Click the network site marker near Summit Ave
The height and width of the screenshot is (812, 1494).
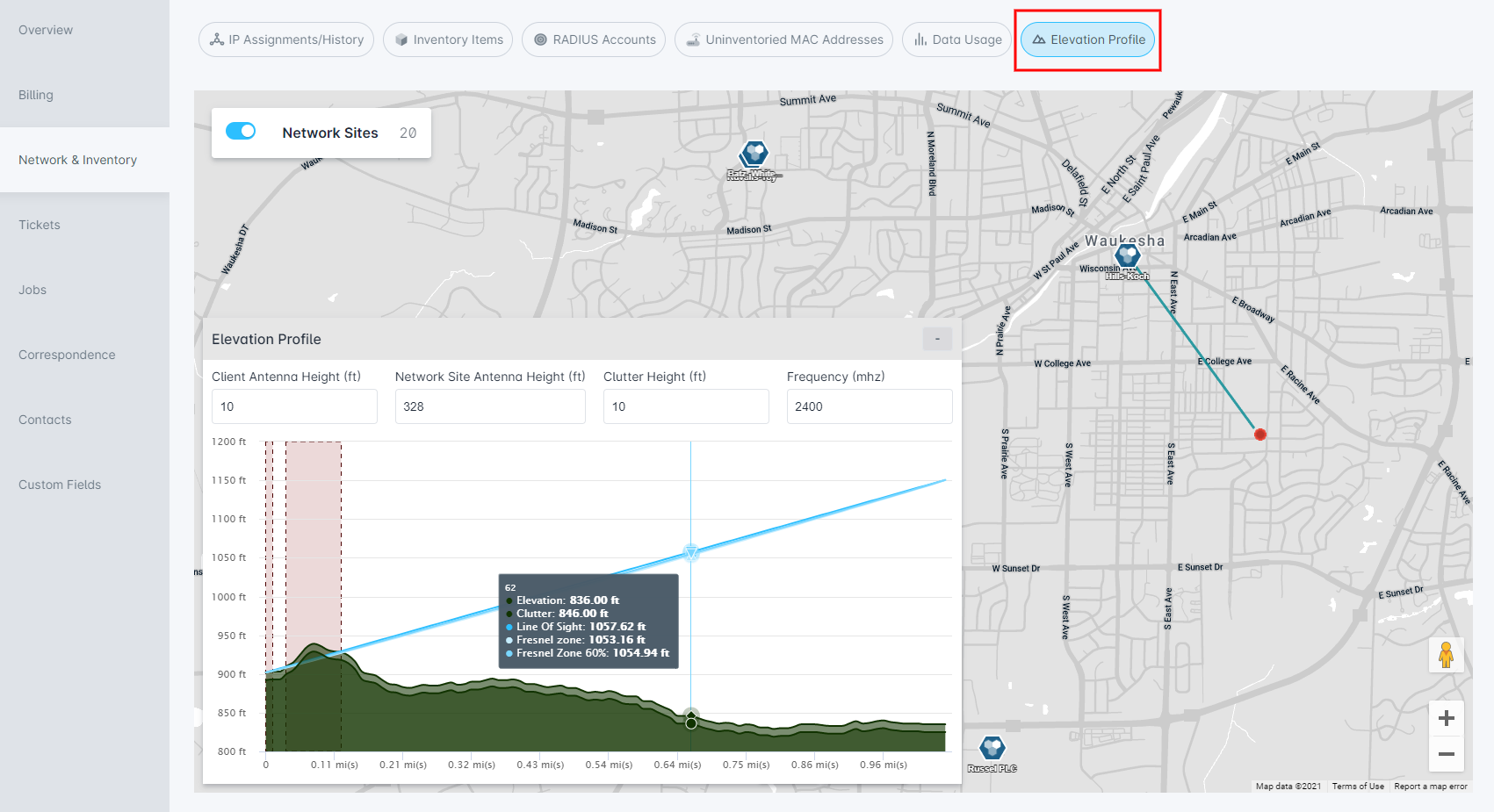click(754, 155)
